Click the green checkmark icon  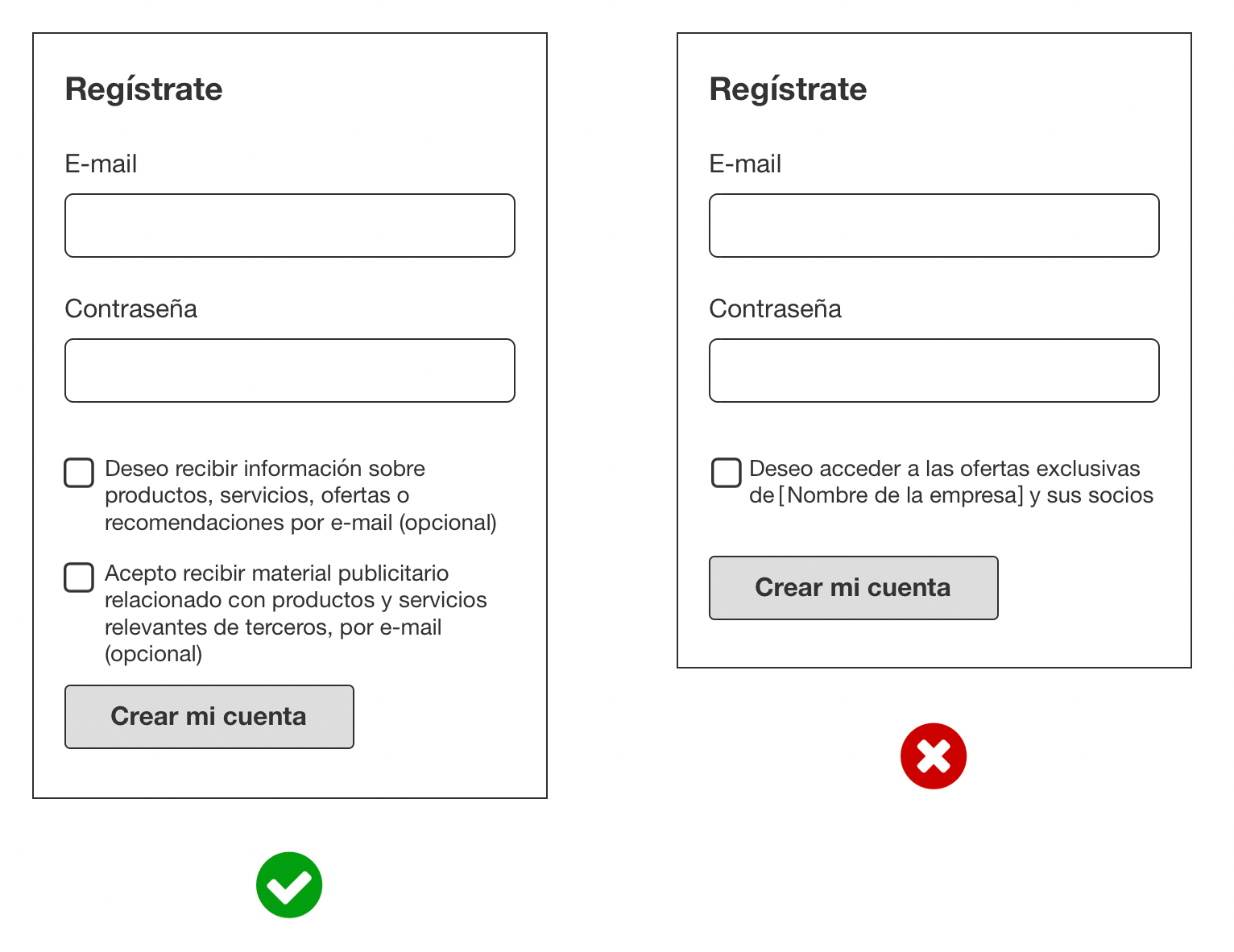click(x=289, y=884)
